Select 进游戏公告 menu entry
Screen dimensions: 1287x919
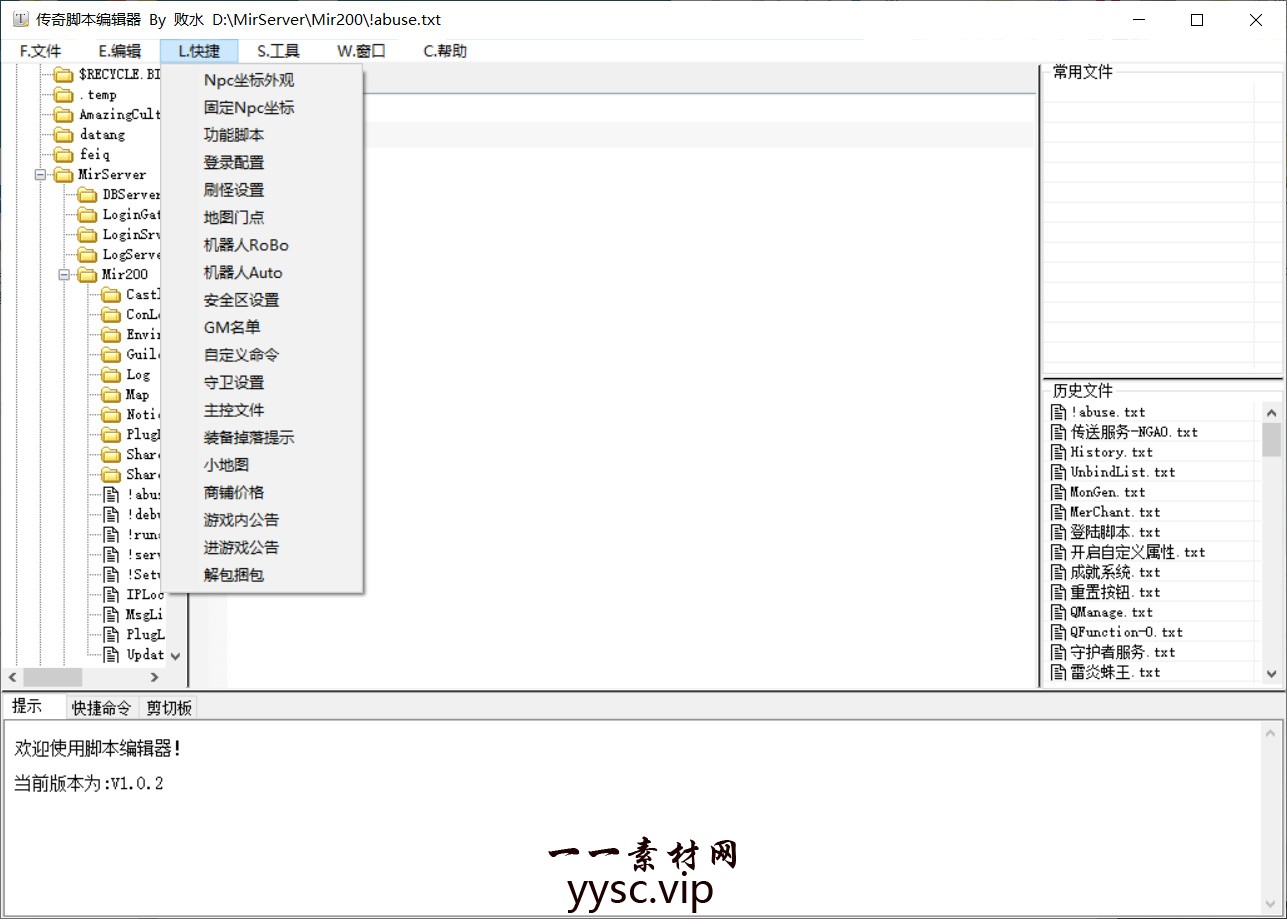(241, 548)
